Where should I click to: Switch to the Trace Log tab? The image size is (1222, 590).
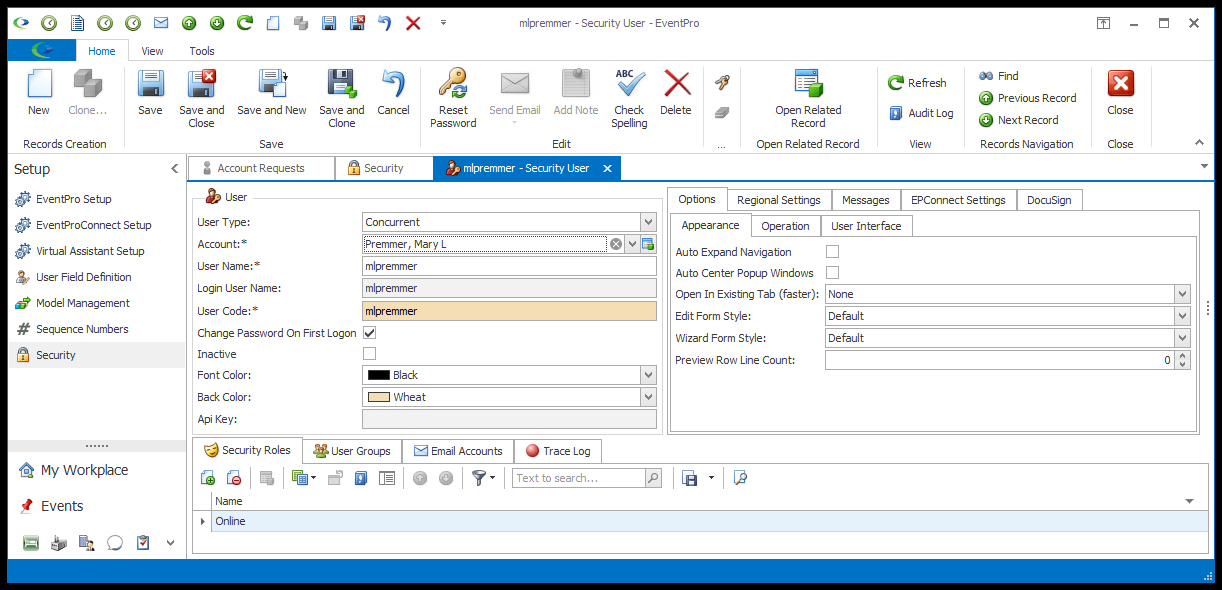click(x=558, y=451)
